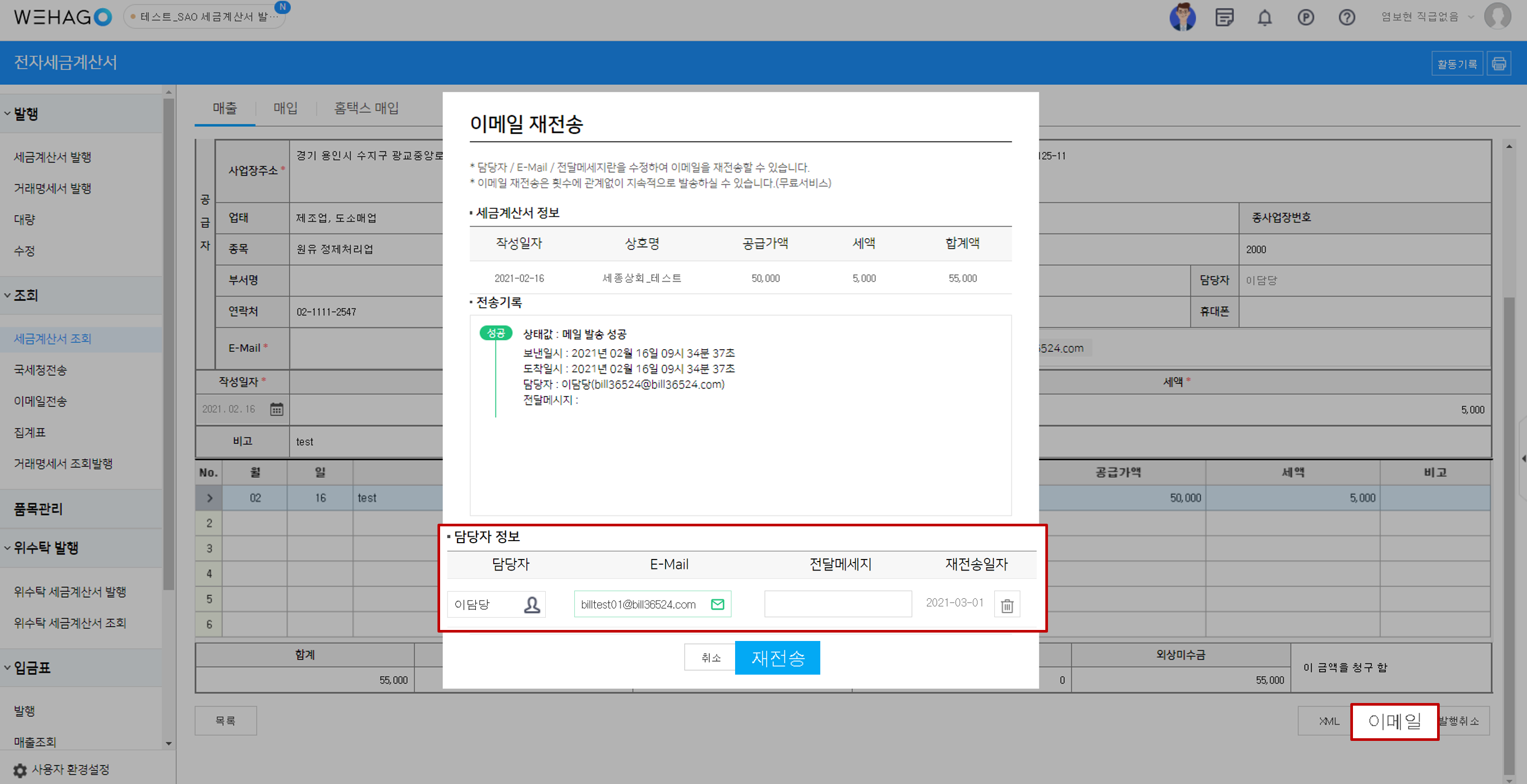Open the memo notes icon in header

tap(1224, 17)
